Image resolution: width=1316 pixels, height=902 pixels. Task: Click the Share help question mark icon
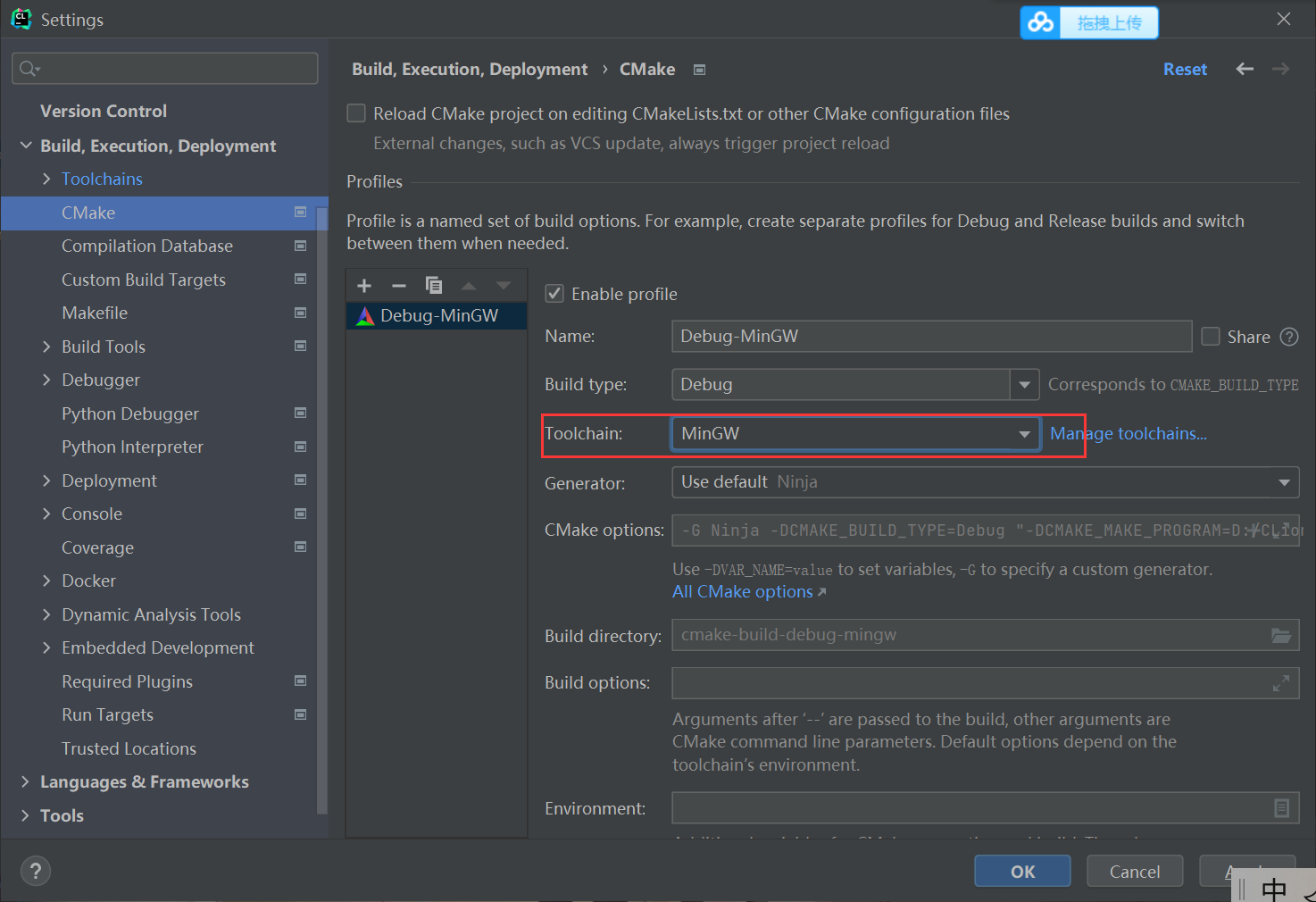click(x=1289, y=337)
